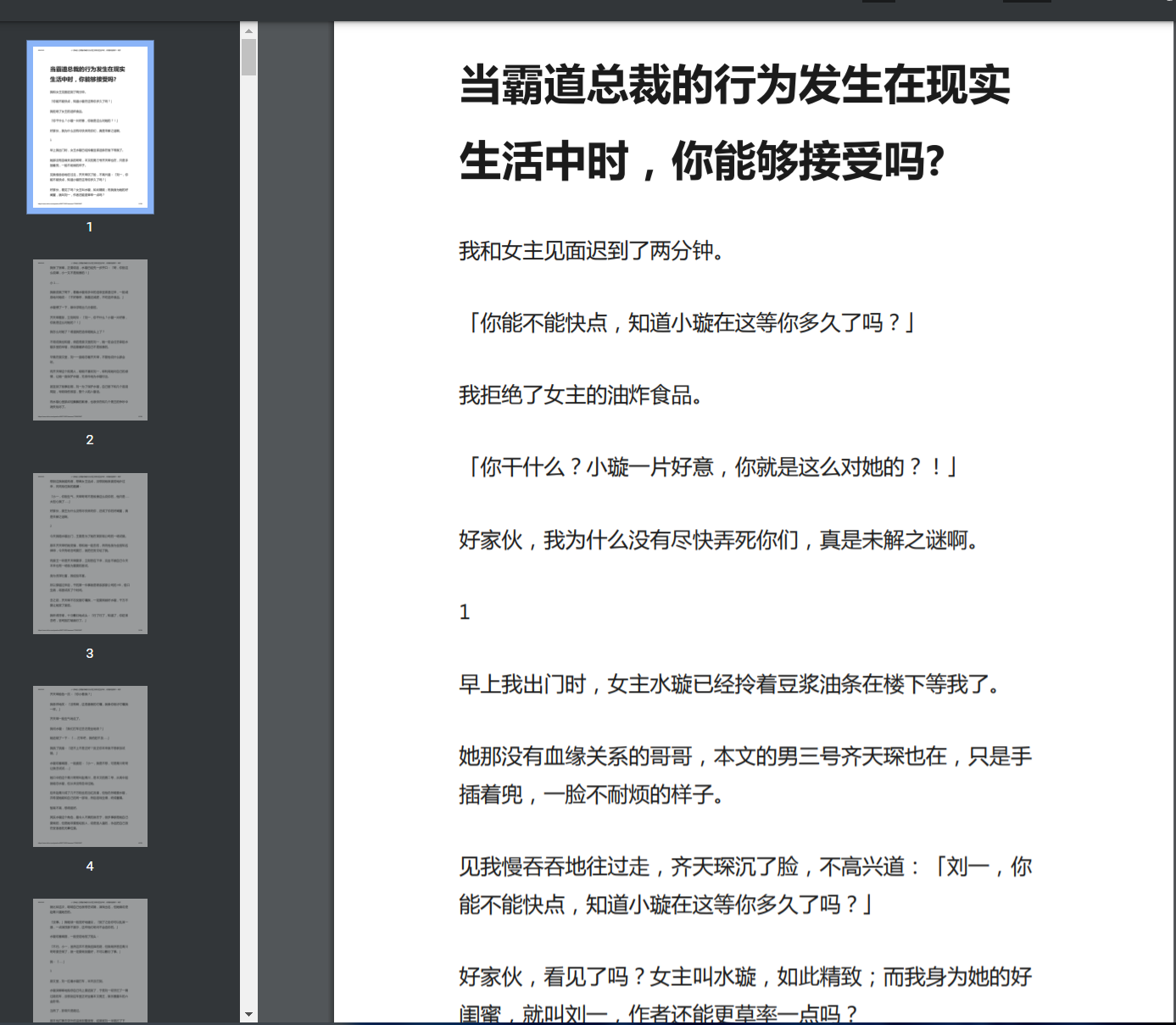
Task: Click the line starting '好家伙，我为什么没有尽快弄死你们'
Action: point(719,540)
